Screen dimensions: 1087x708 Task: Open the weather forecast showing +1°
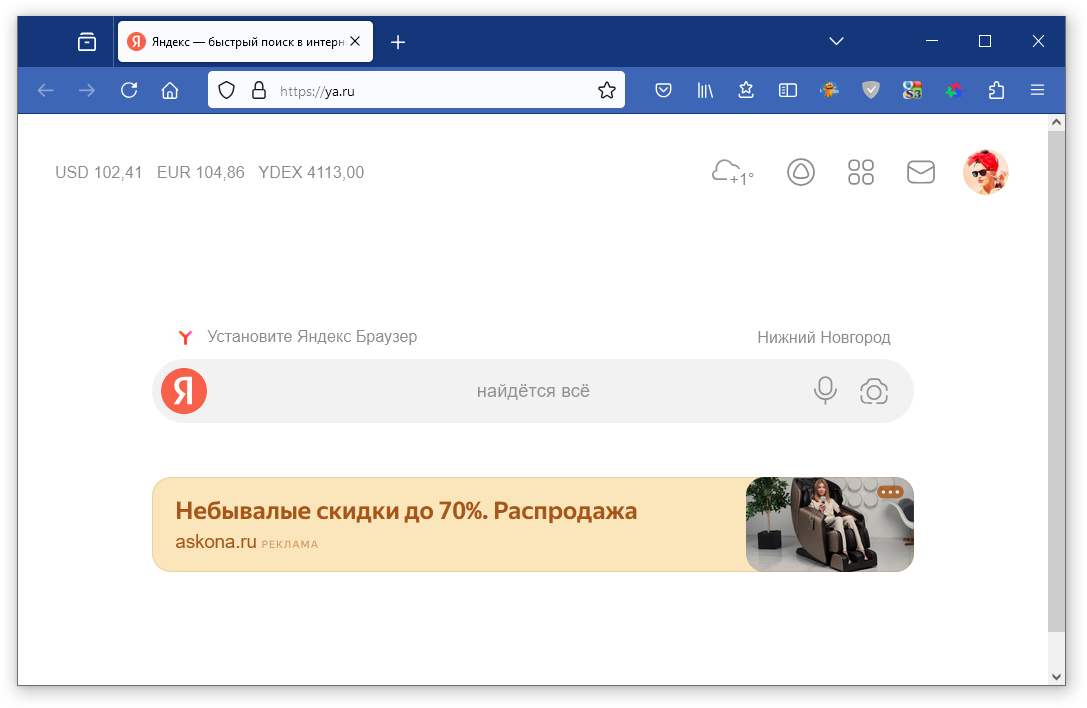[x=733, y=173]
